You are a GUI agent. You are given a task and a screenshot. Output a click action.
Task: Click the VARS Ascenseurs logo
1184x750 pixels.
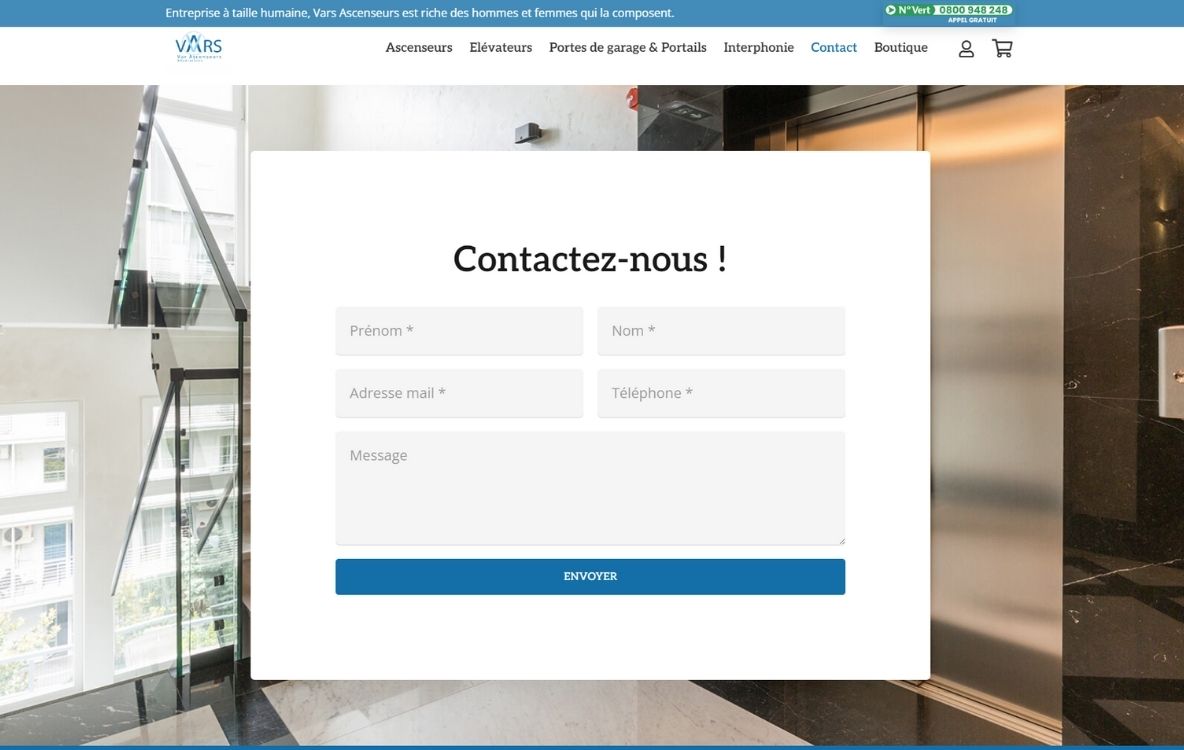(x=198, y=47)
